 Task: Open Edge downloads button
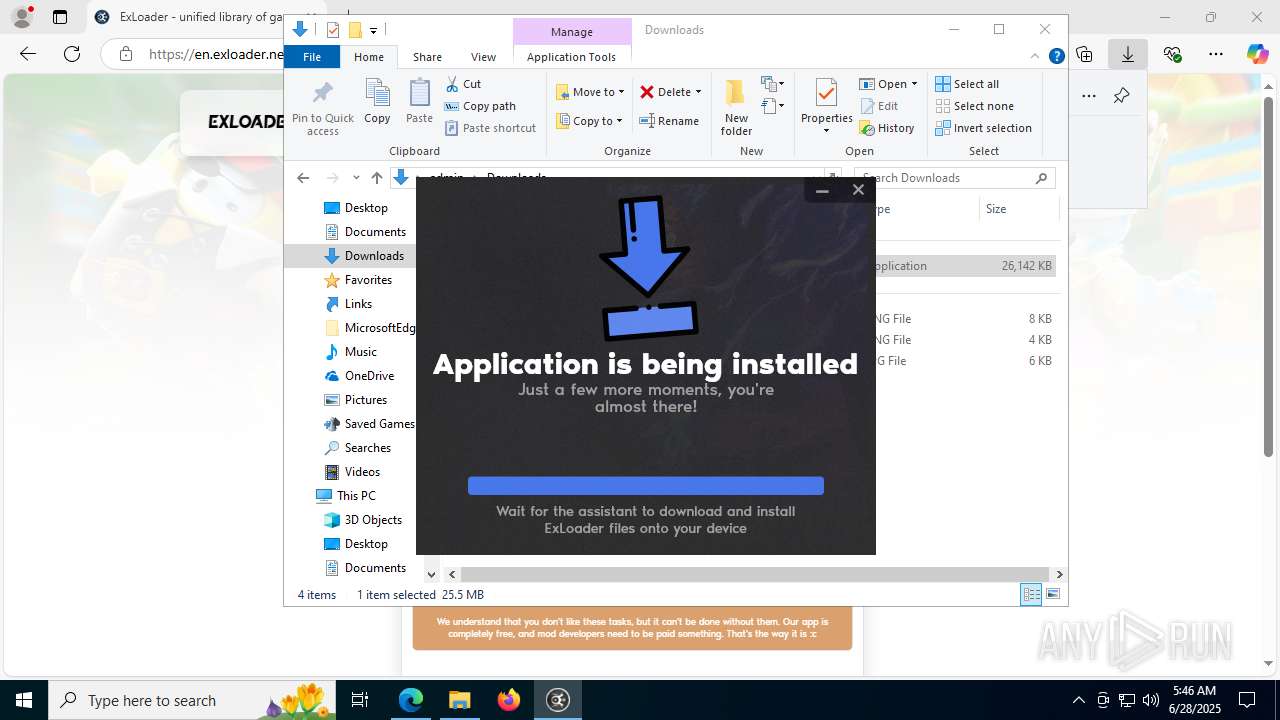pyautogui.click(x=1128, y=54)
